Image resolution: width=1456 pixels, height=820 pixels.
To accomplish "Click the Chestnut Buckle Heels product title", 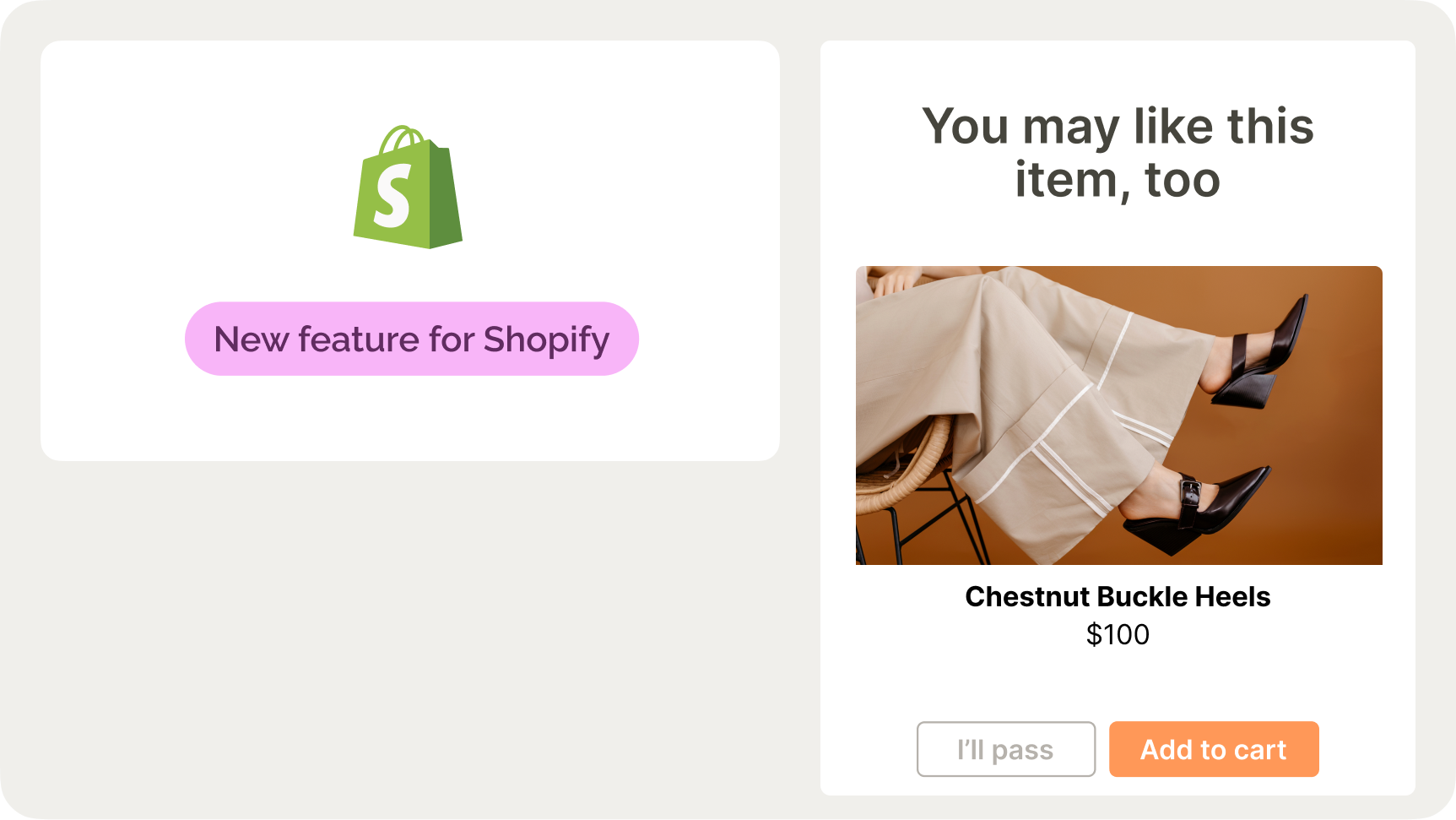I will (x=1118, y=596).
